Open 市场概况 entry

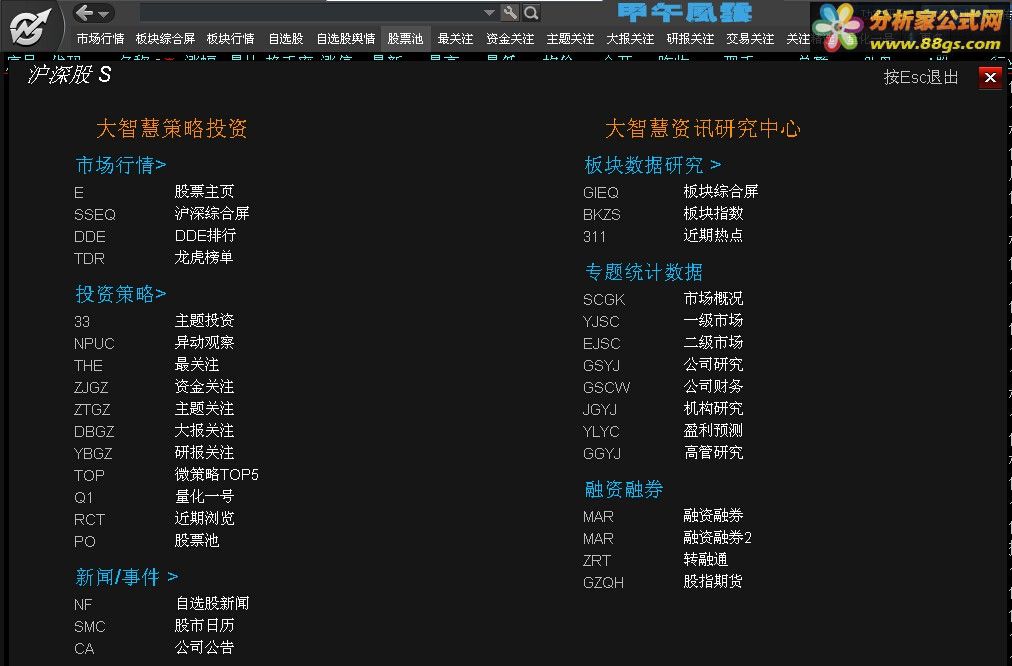pos(713,299)
